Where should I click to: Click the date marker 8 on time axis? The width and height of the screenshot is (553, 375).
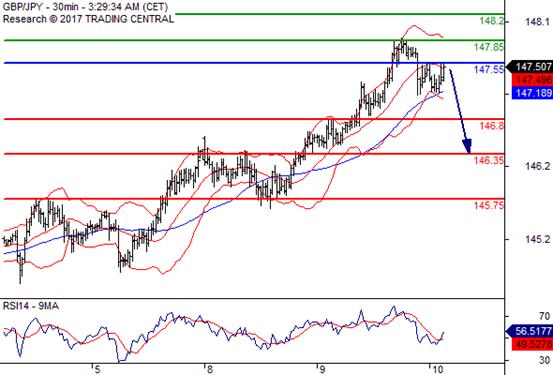[x=209, y=370]
